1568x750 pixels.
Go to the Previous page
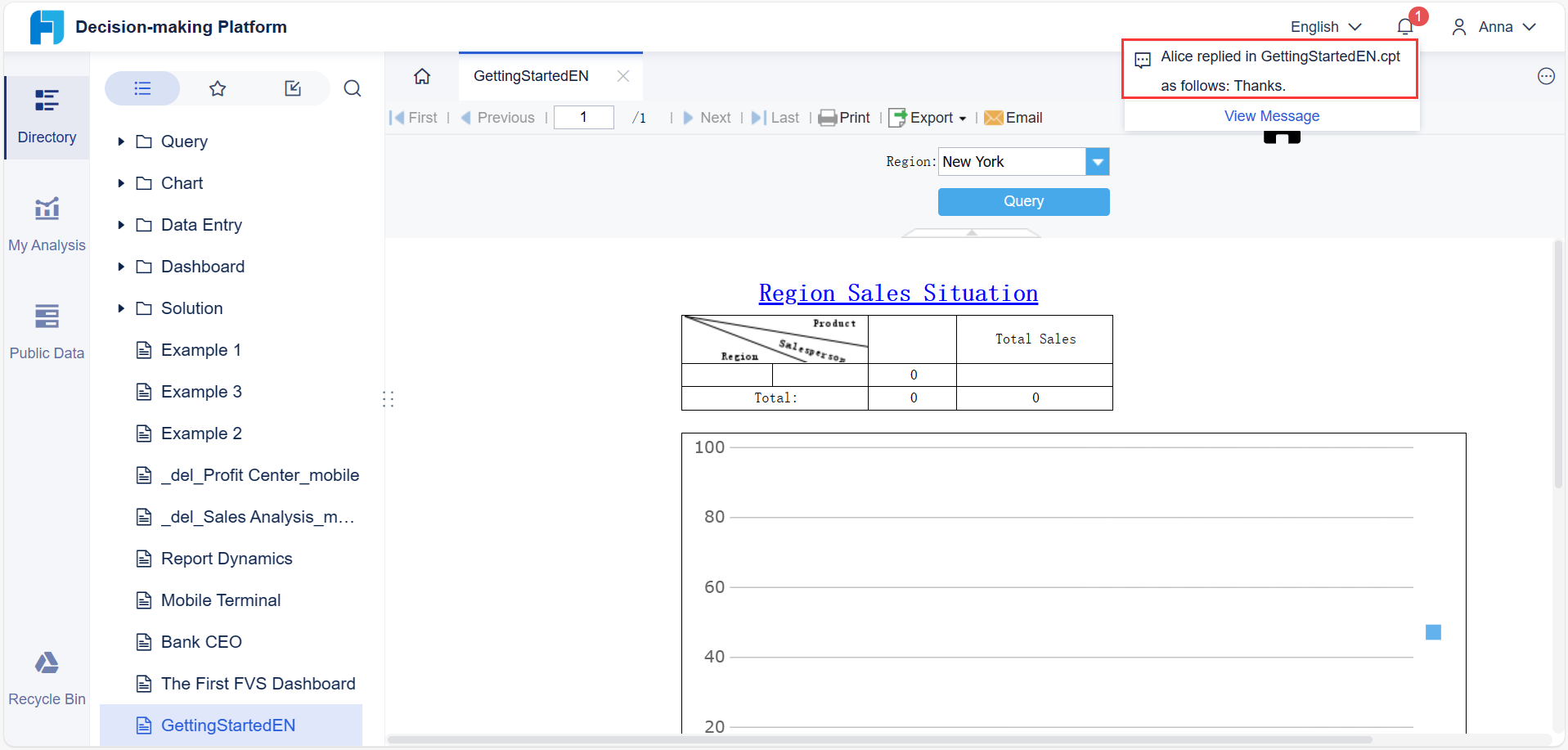(497, 118)
